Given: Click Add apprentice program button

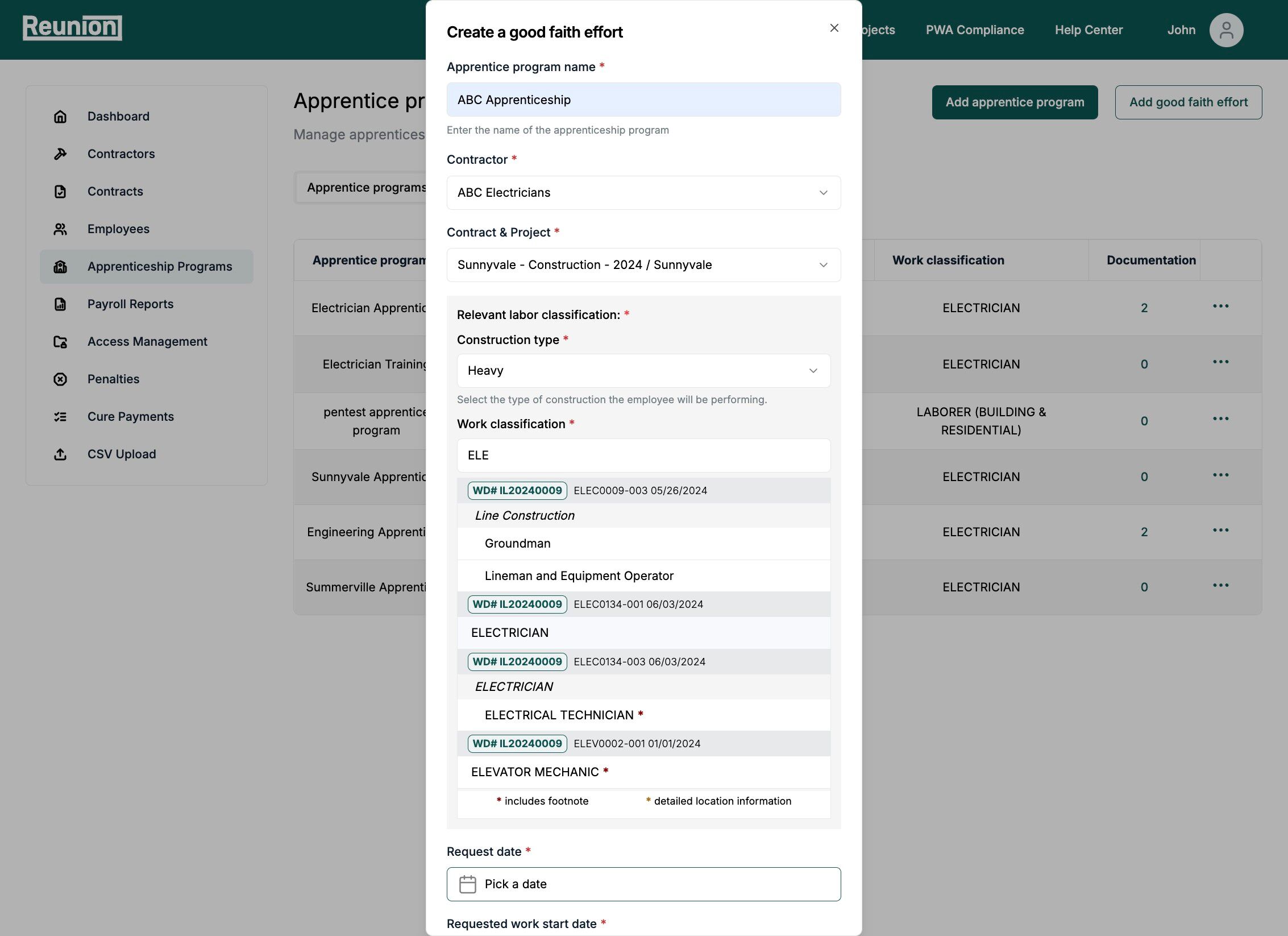Looking at the screenshot, I should tap(1015, 102).
